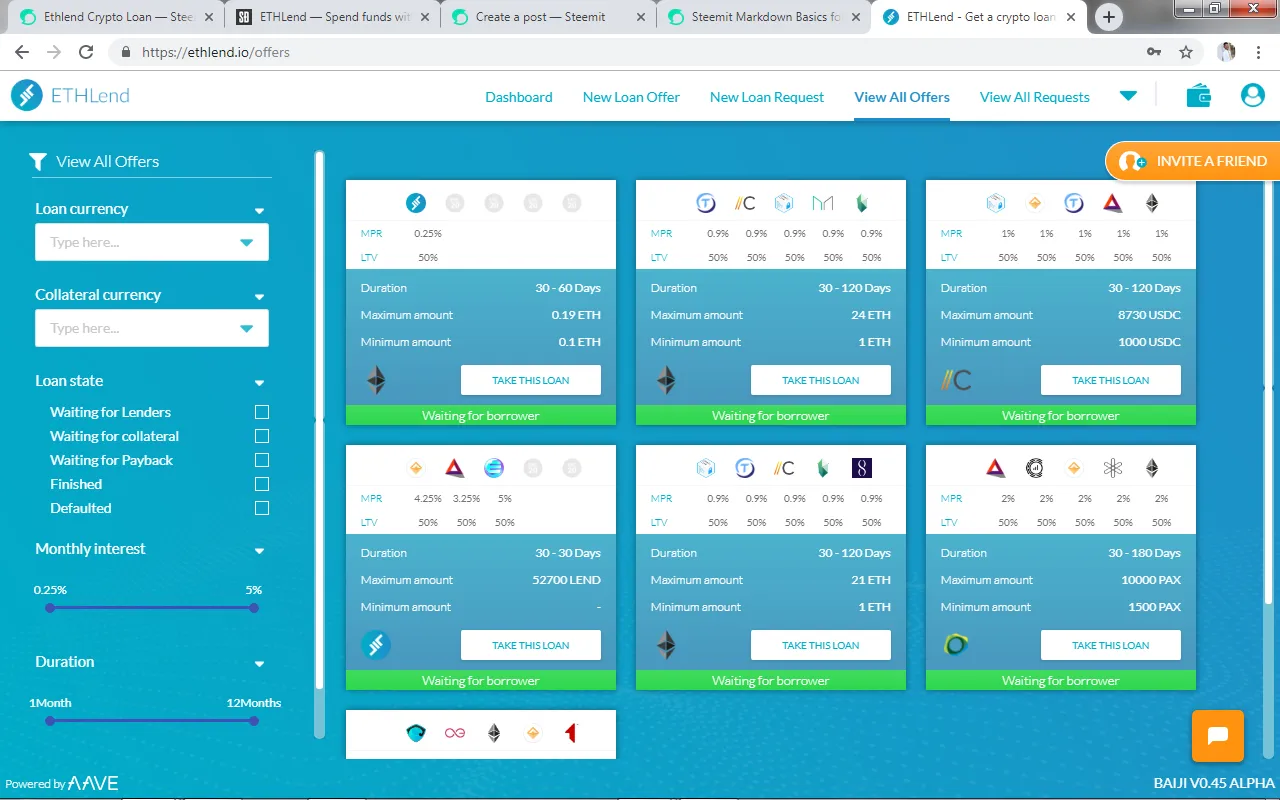1280x800 pixels.
Task: Click the dark purple token icon in the 21 ETH card
Action: [x=862, y=468]
